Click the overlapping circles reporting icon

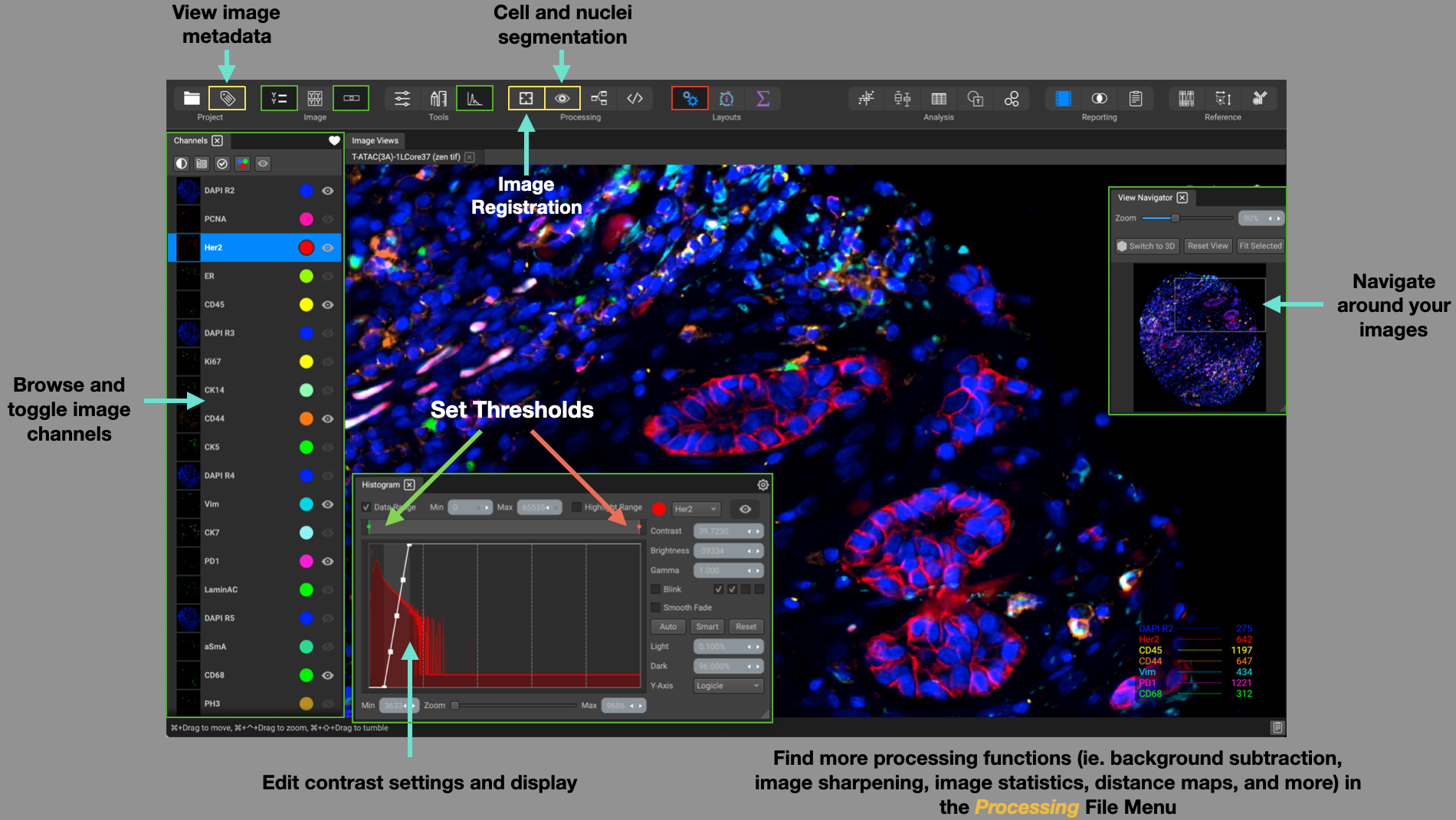(x=1099, y=98)
